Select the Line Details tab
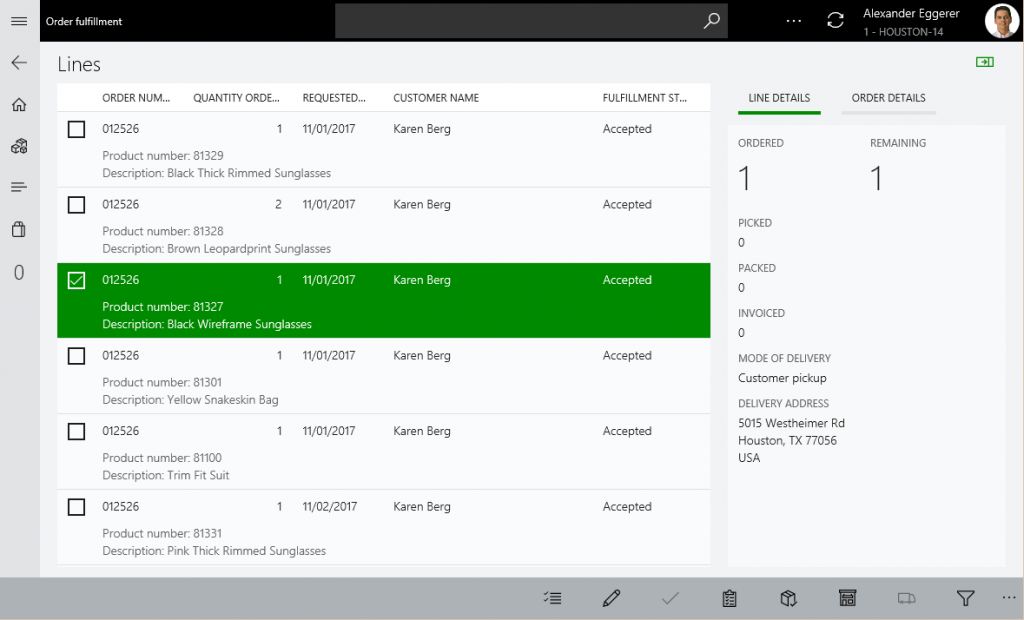Viewport: 1024px width, 620px height. pos(779,98)
